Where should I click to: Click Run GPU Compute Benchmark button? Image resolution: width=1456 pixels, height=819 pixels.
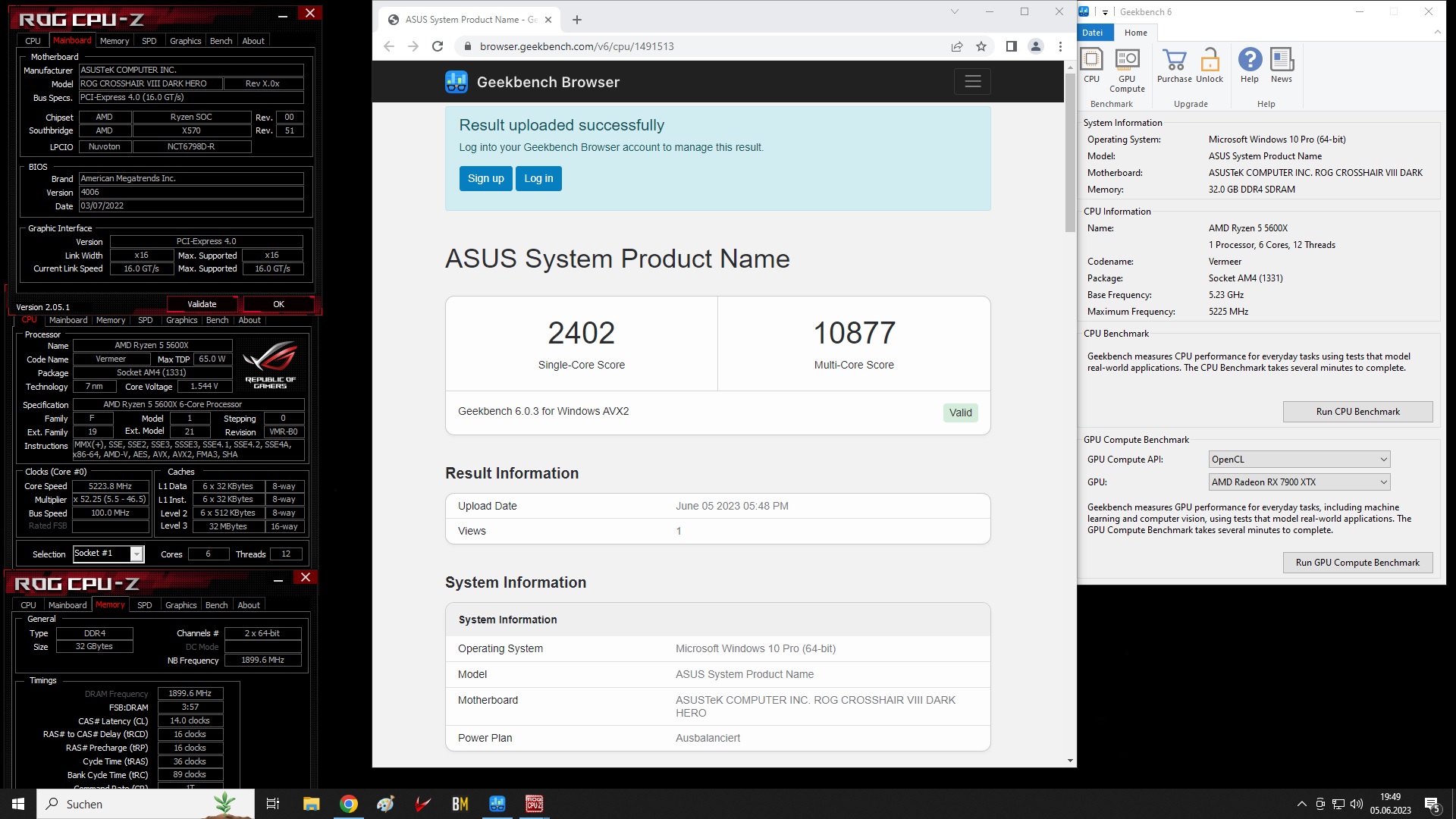(x=1357, y=563)
